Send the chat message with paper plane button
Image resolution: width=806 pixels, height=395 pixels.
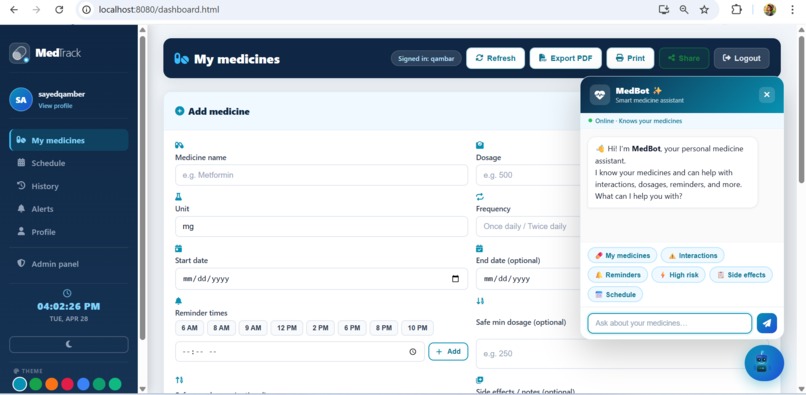[x=766, y=323]
